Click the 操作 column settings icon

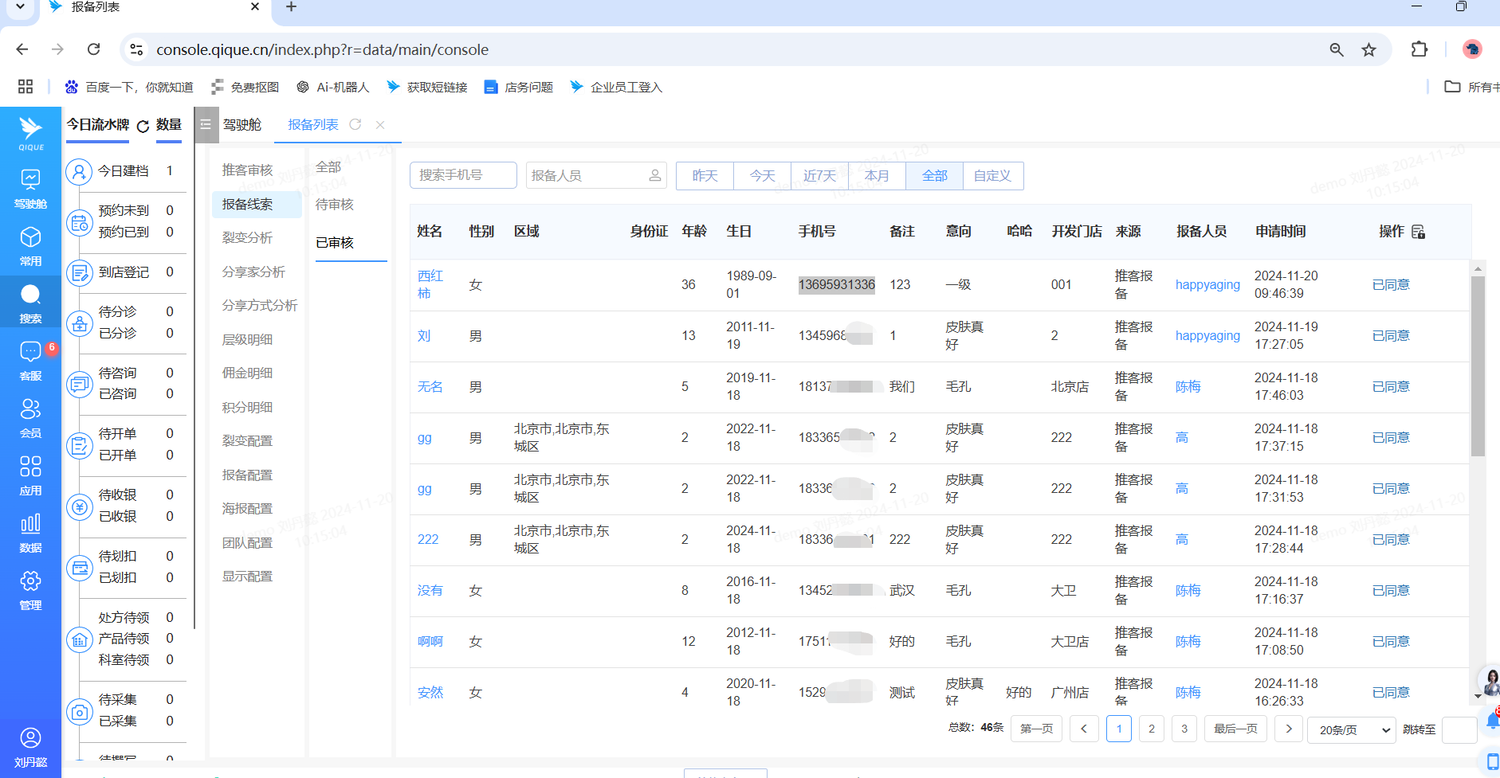click(x=1418, y=232)
